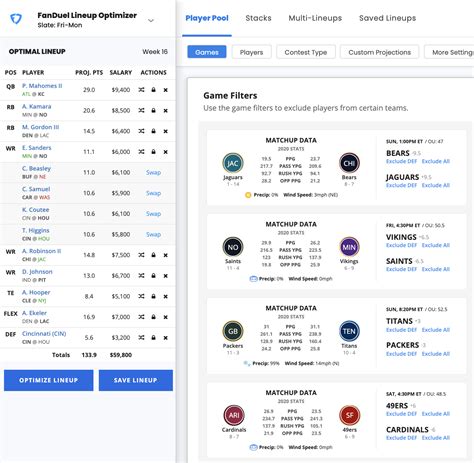Shuffle the E. Sanders row

pyautogui.click(x=141, y=152)
